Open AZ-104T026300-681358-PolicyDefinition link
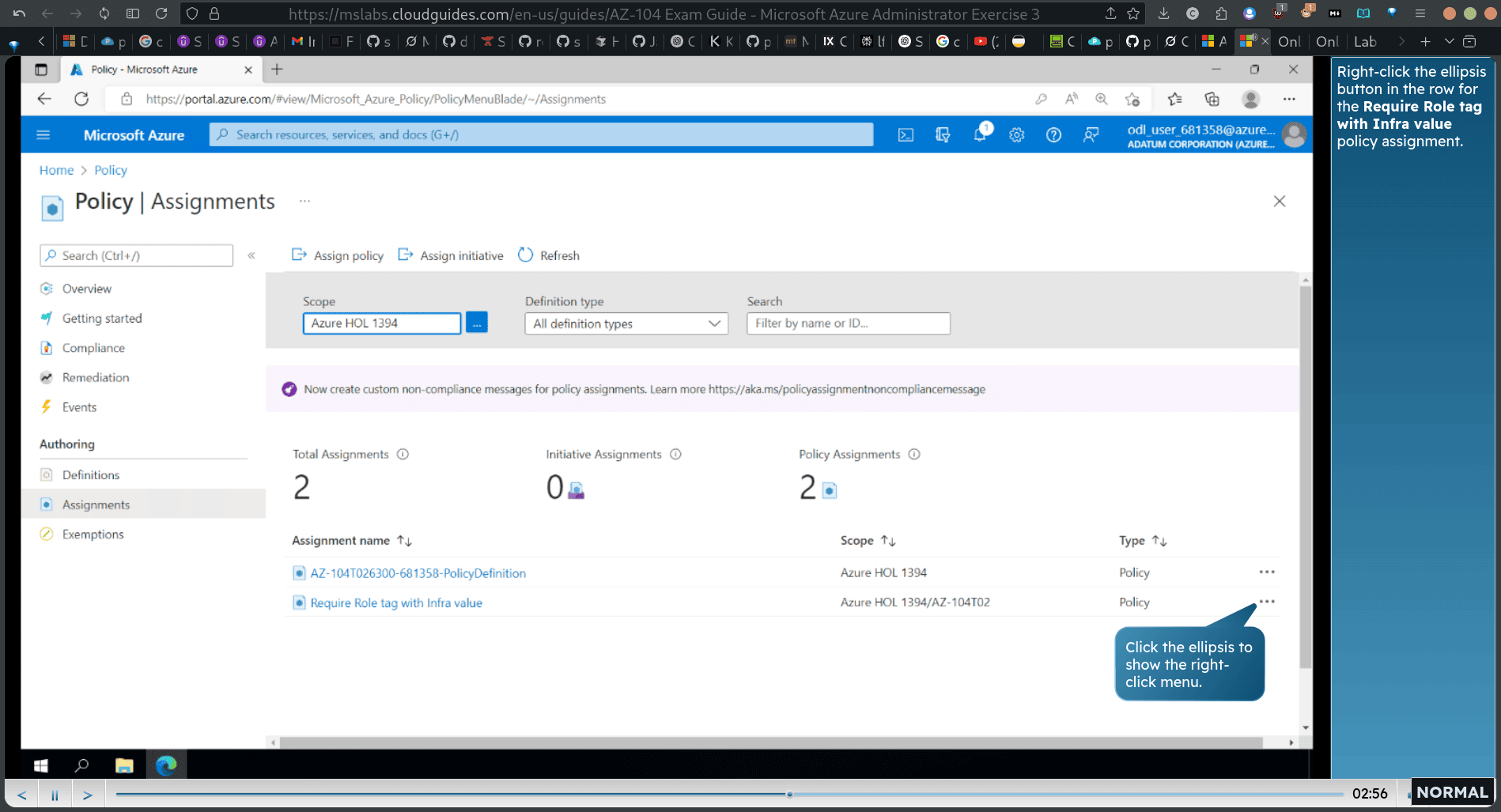Viewport: 1501px width, 812px height. click(x=418, y=573)
